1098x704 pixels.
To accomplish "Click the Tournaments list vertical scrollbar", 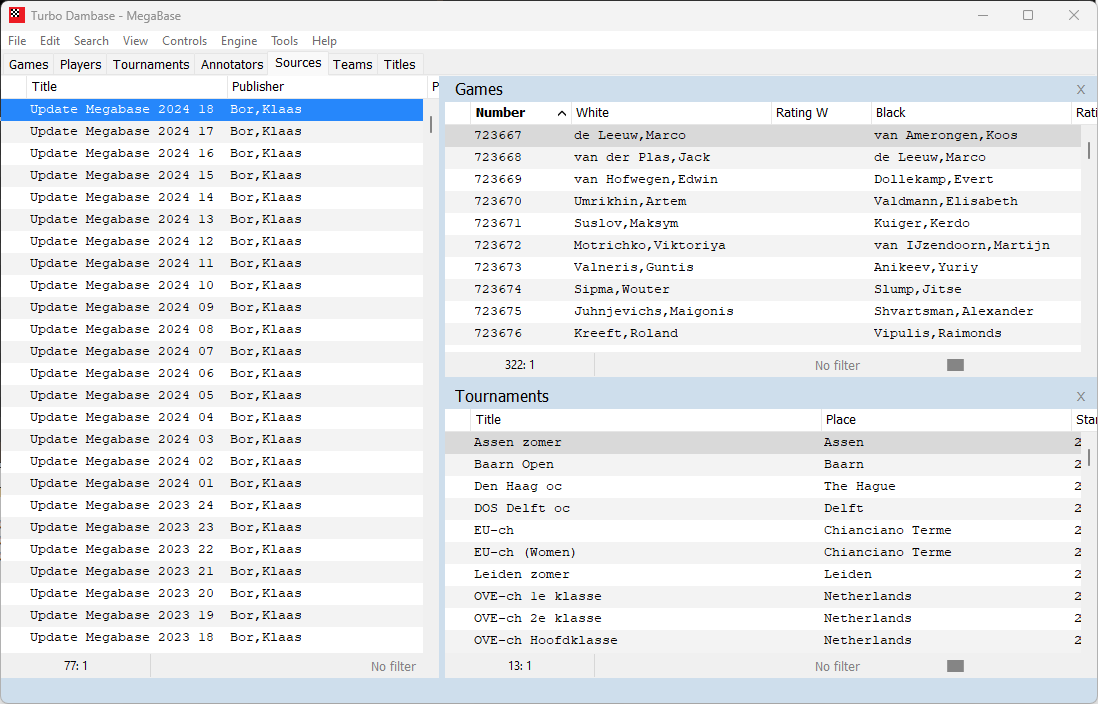I will pyautogui.click(x=1089, y=457).
